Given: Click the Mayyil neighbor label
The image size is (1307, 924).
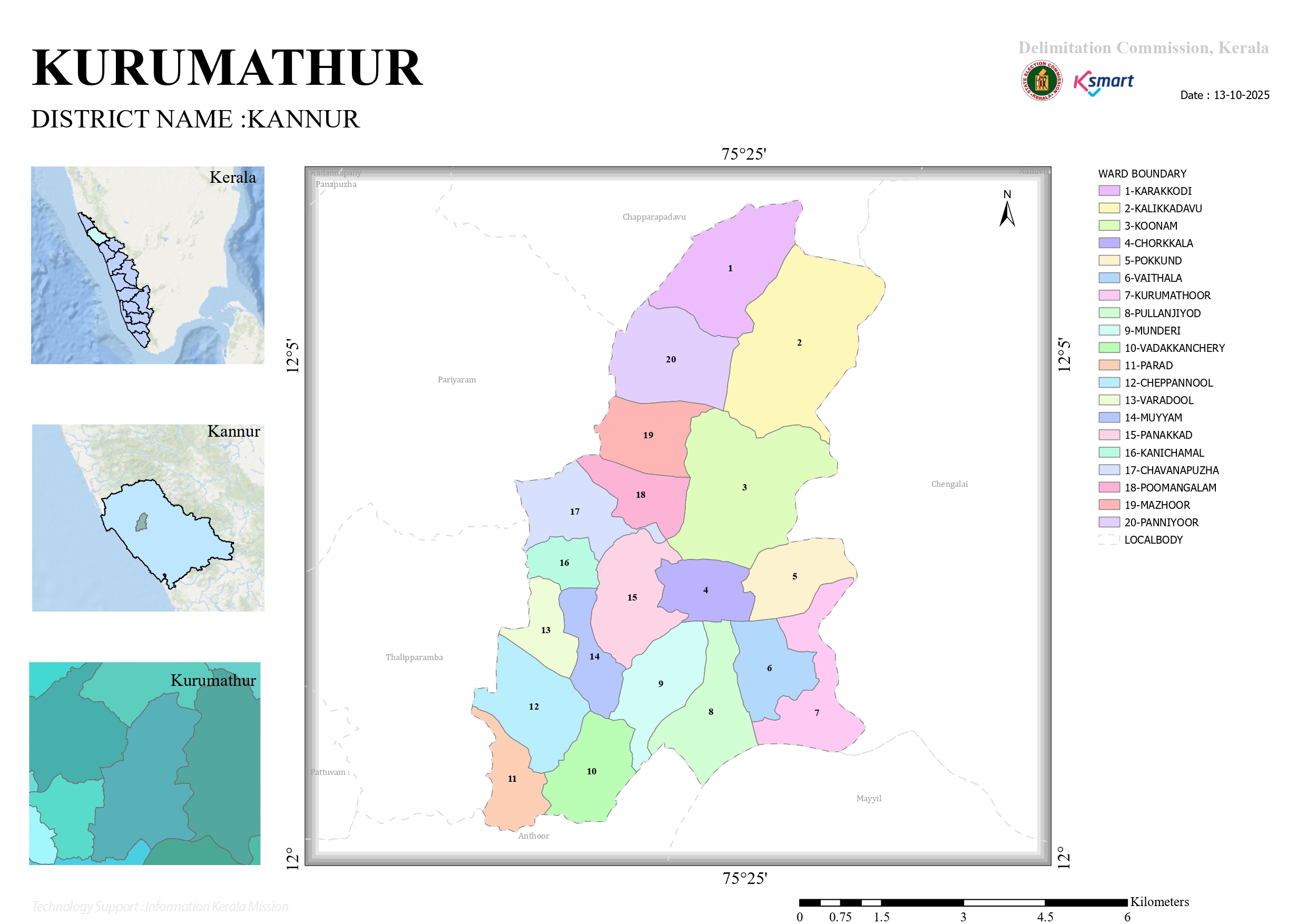Looking at the screenshot, I should coord(869,799).
